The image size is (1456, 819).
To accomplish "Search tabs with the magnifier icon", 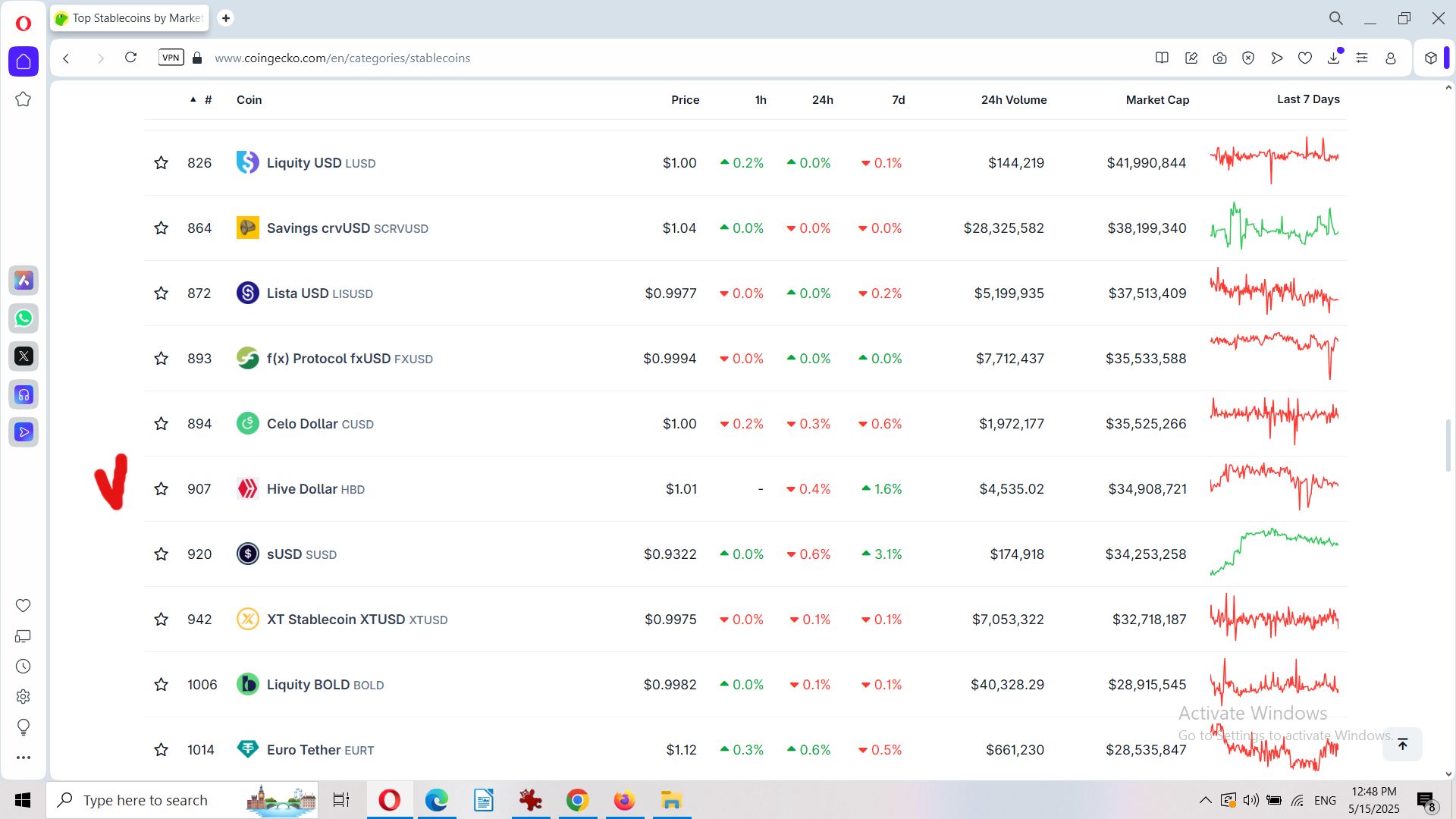I will point(1336,18).
